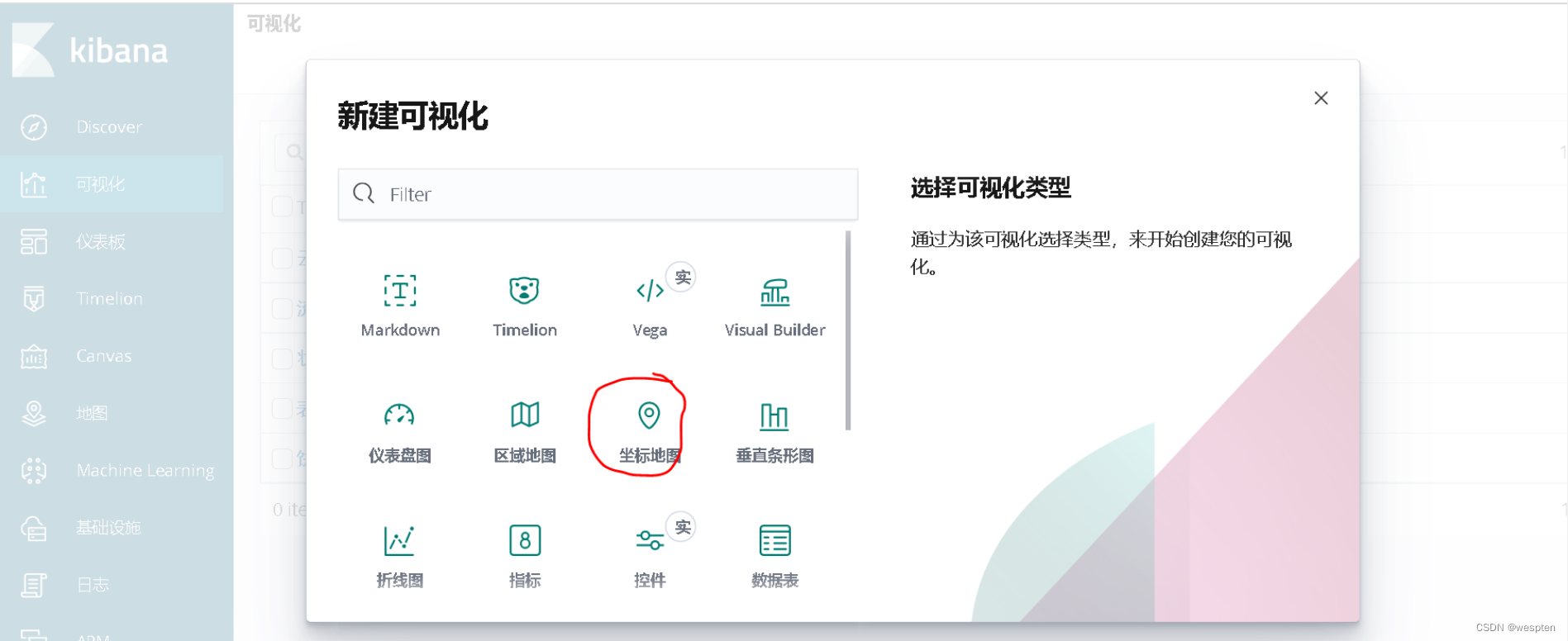Viewport: 1568px width, 641px height.
Task: Click the visualization type list scrollbar
Action: pos(848,330)
